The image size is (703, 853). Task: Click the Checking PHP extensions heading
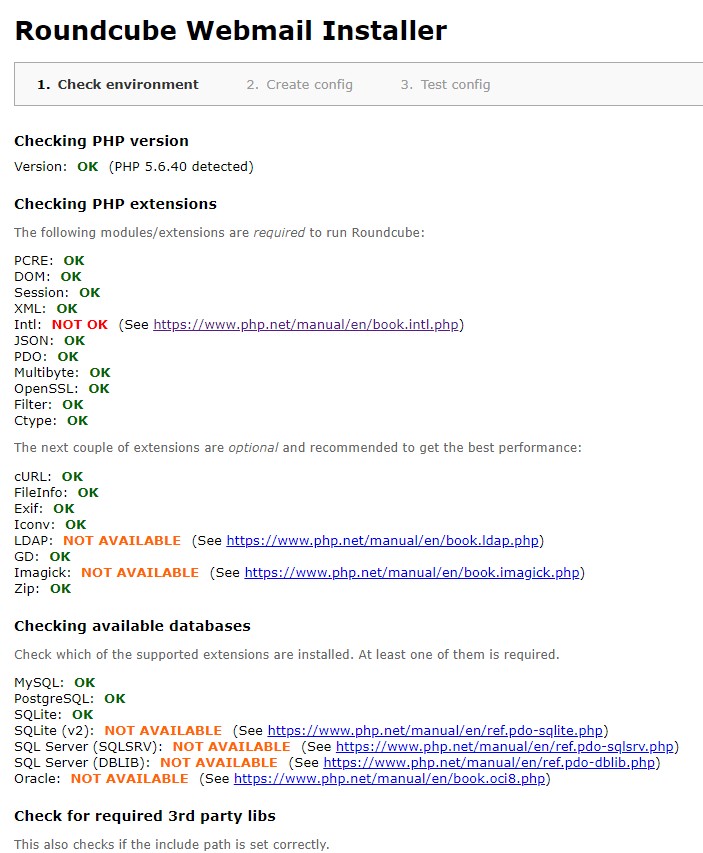pos(115,204)
